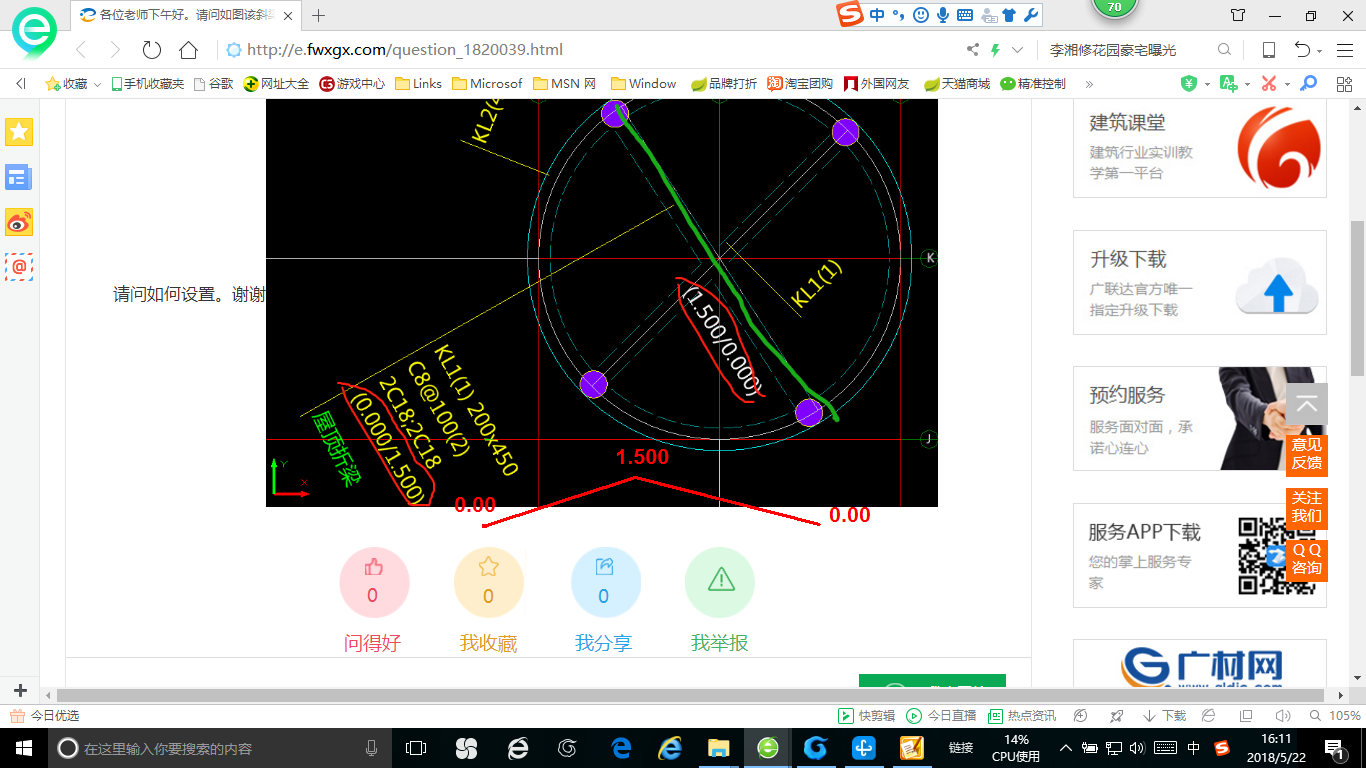
Task: Open 手机收藏夹 bookmark
Action: pos(147,84)
